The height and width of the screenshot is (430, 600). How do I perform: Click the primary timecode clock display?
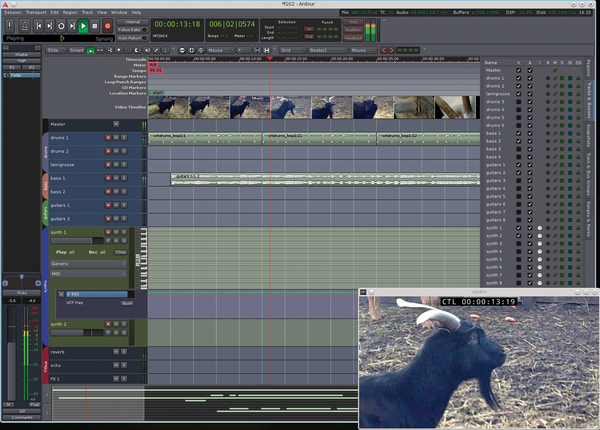click(177, 24)
